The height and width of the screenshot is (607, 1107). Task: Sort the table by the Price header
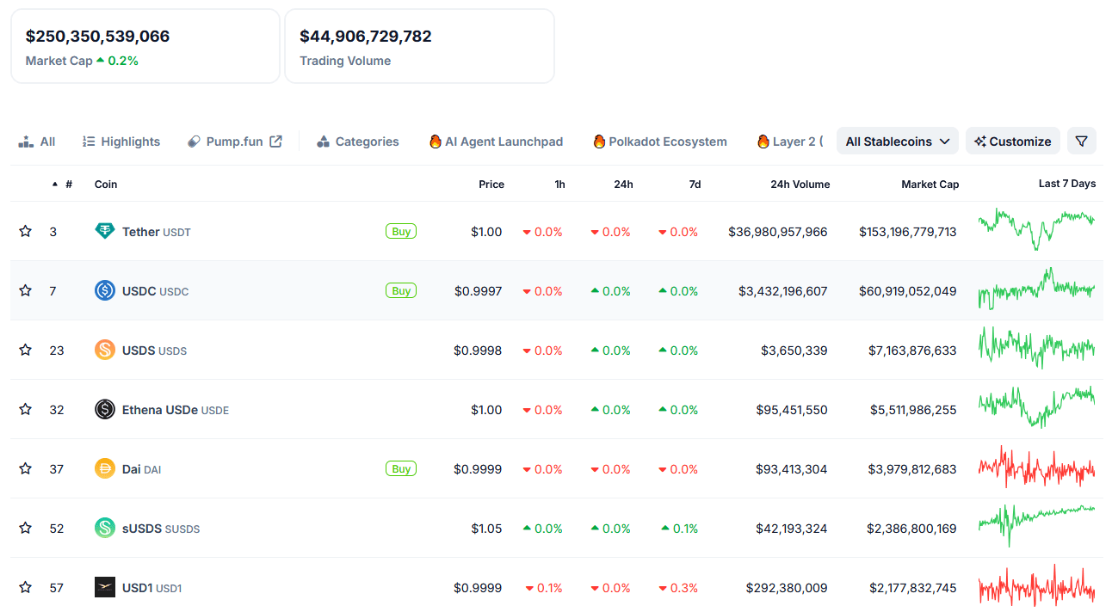click(491, 184)
